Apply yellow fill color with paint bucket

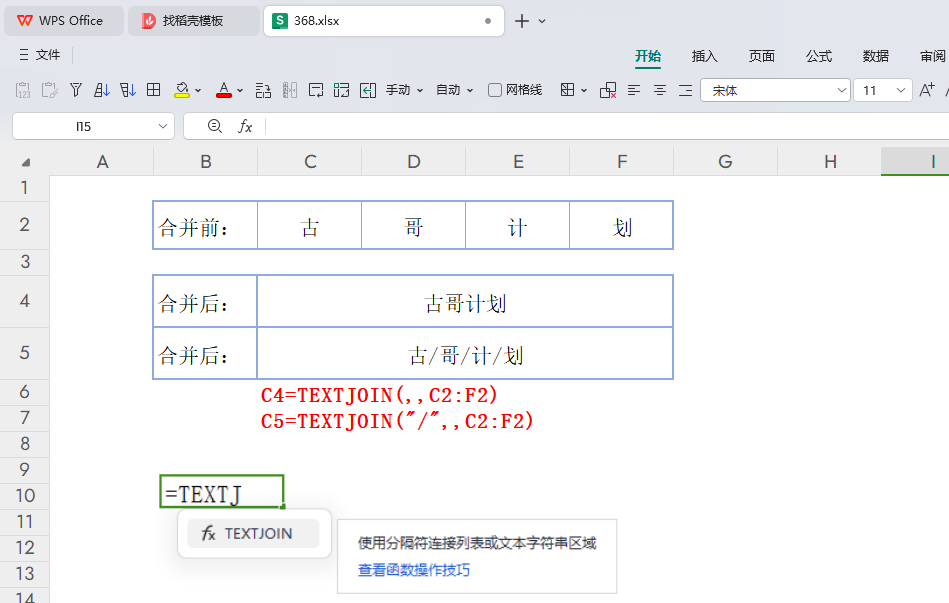182,90
